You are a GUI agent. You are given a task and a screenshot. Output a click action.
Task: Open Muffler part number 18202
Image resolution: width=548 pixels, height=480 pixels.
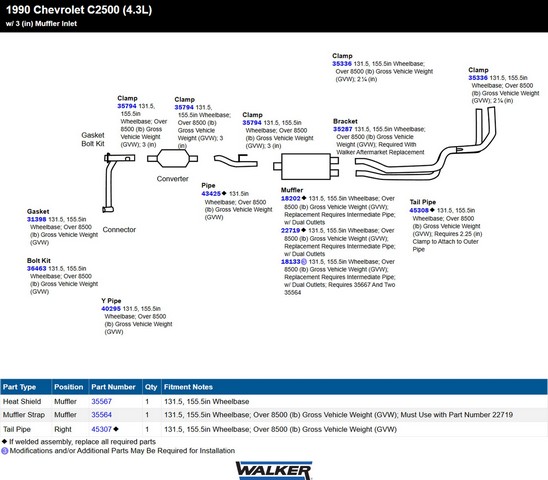pos(291,199)
